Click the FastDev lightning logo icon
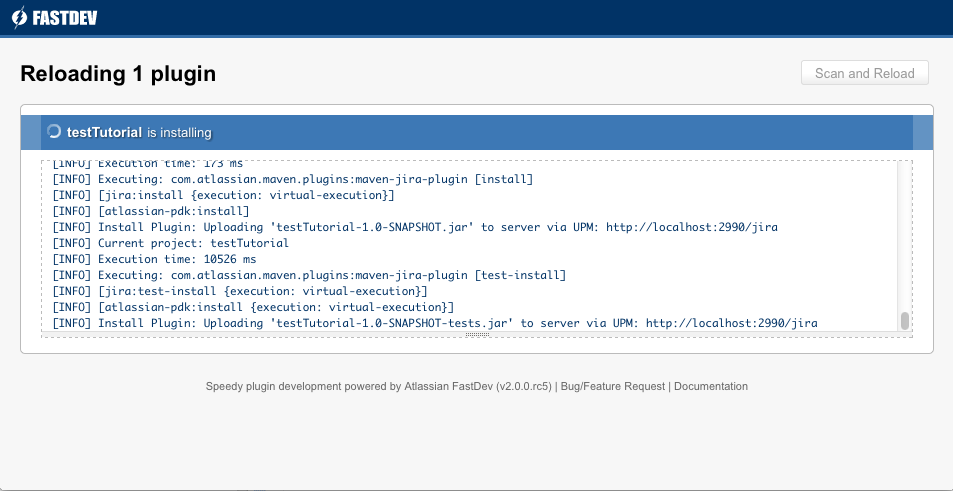The height and width of the screenshot is (491, 953). click(x=19, y=17)
